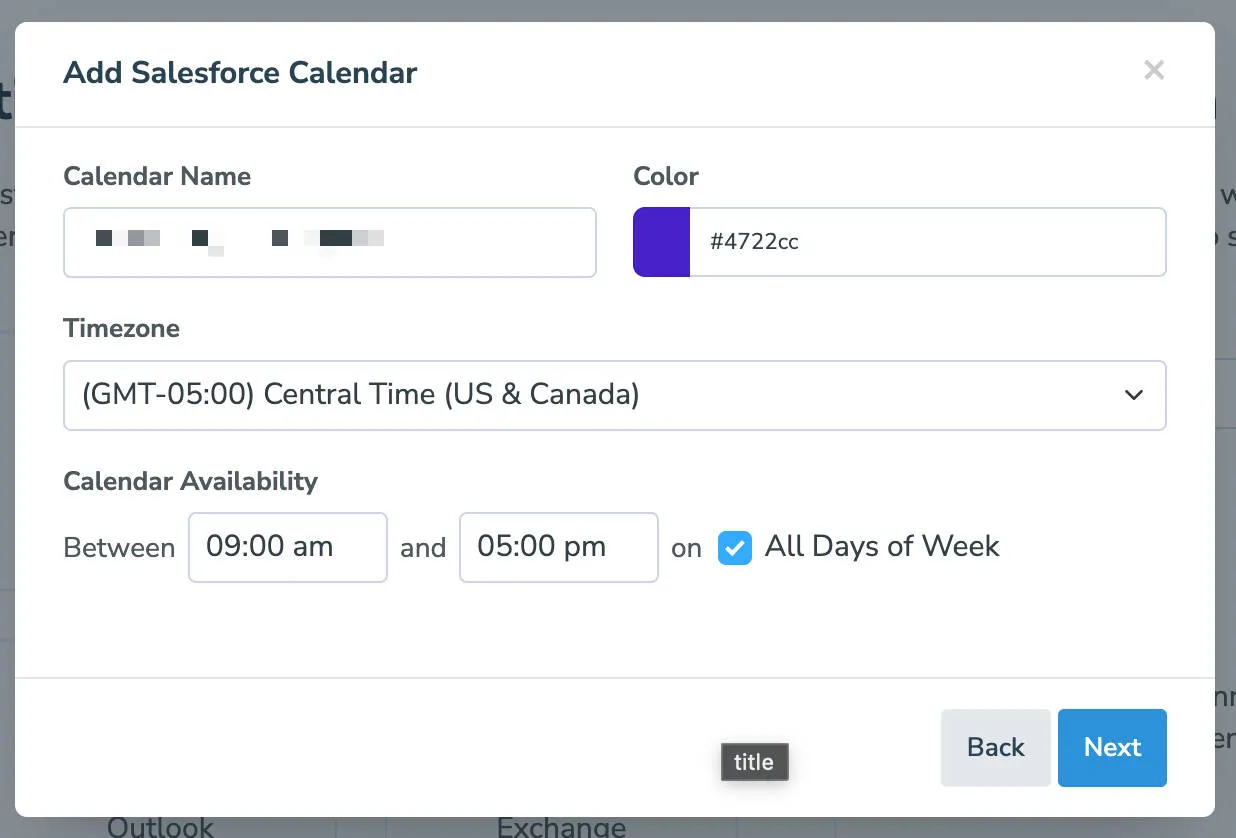This screenshot has height=838, width=1236.
Task: Click the 09:00 am start time field
Action: point(287,547)
